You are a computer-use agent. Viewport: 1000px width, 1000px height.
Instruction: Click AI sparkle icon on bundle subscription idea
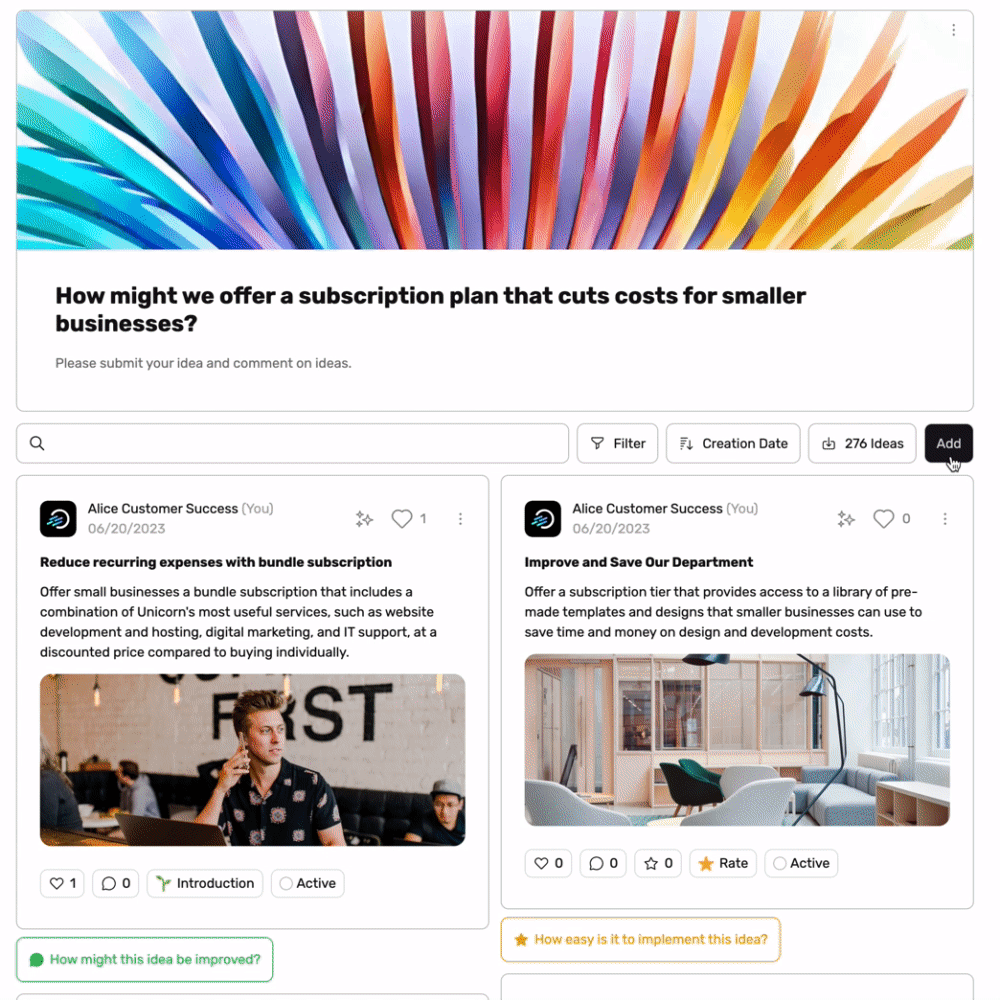click(364, 519)
